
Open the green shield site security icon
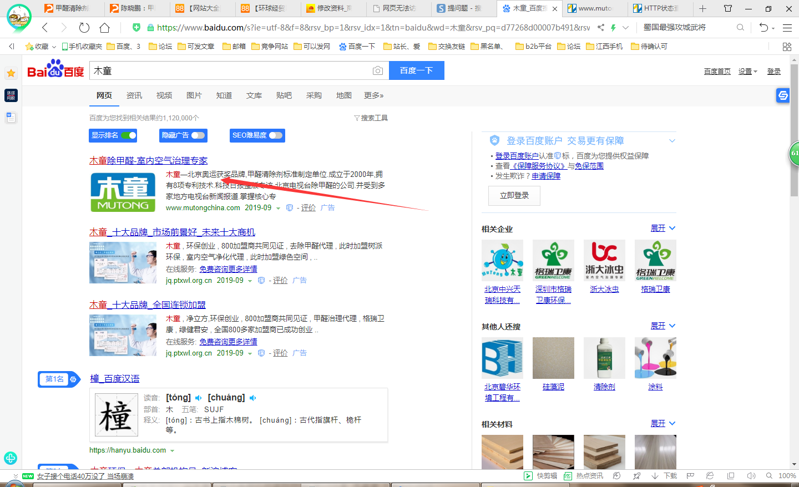tap(137, 28)
